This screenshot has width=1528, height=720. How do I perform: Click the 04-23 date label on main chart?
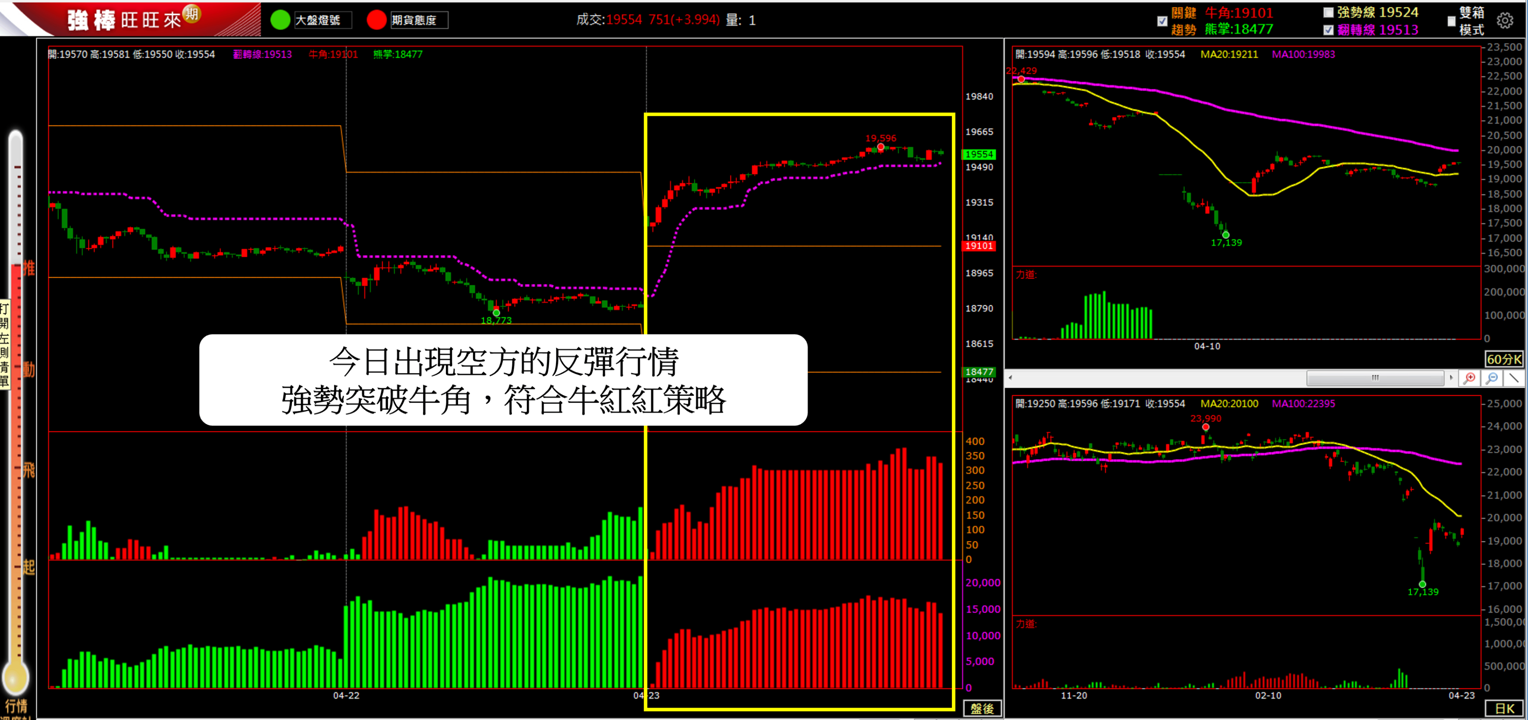(646, 694)
